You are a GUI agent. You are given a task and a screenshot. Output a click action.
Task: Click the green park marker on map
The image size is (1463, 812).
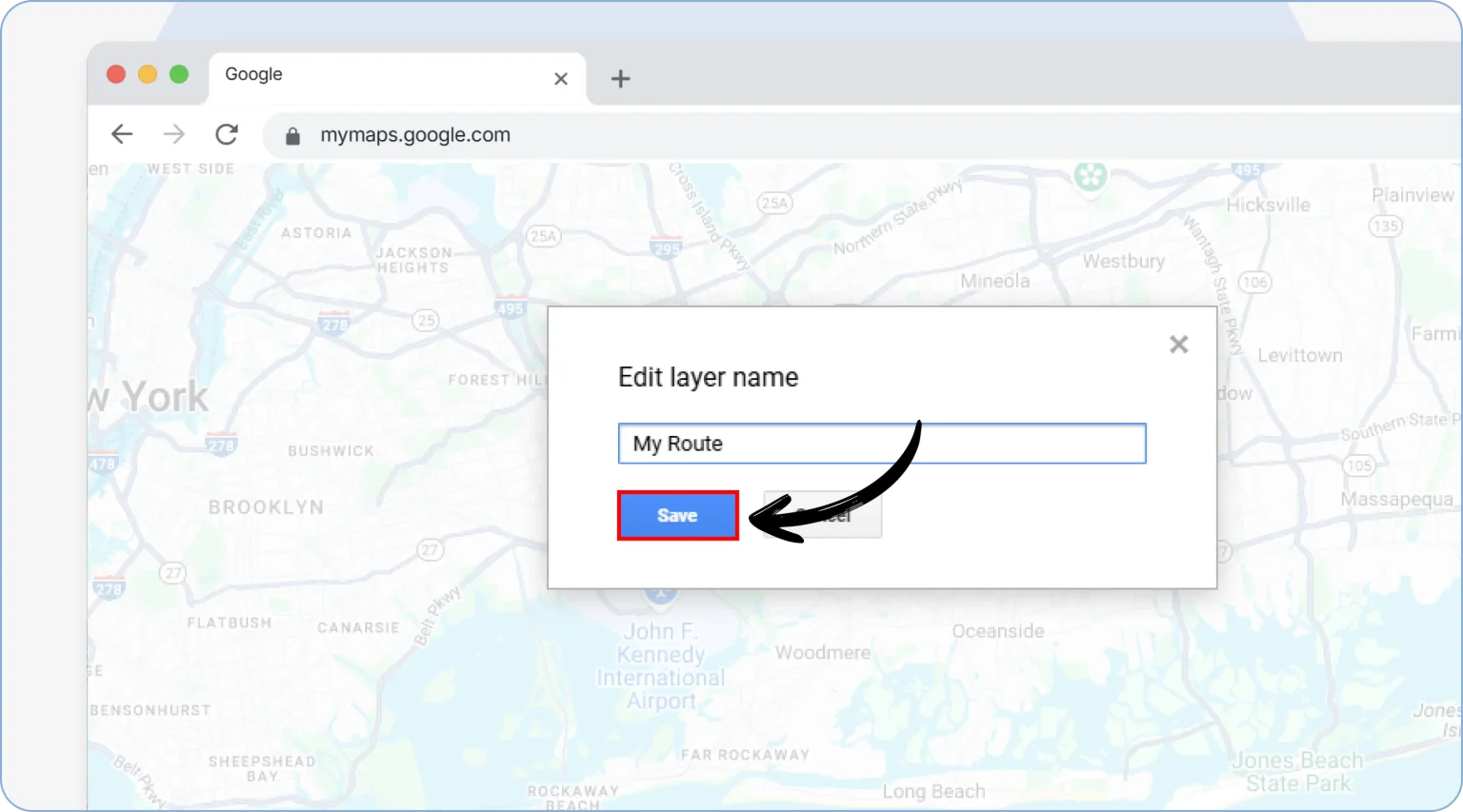[1090, 176]
